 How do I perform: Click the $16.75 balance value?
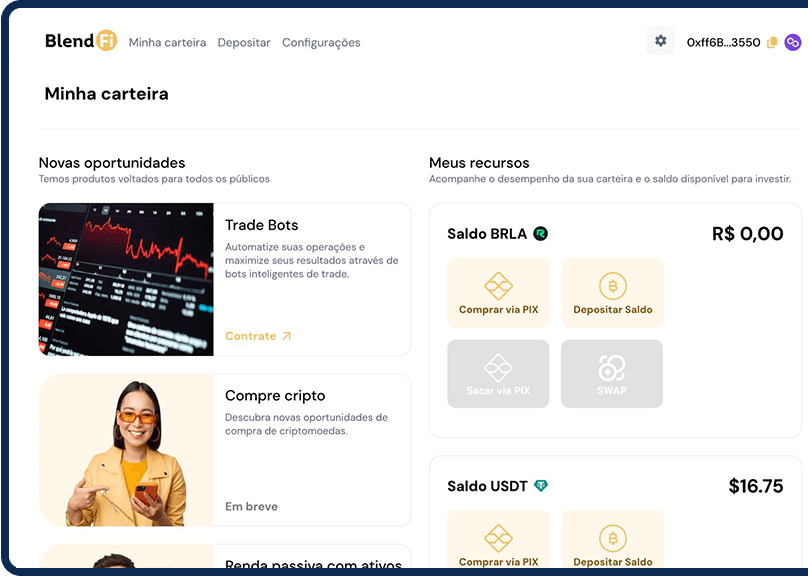point(756,486)
